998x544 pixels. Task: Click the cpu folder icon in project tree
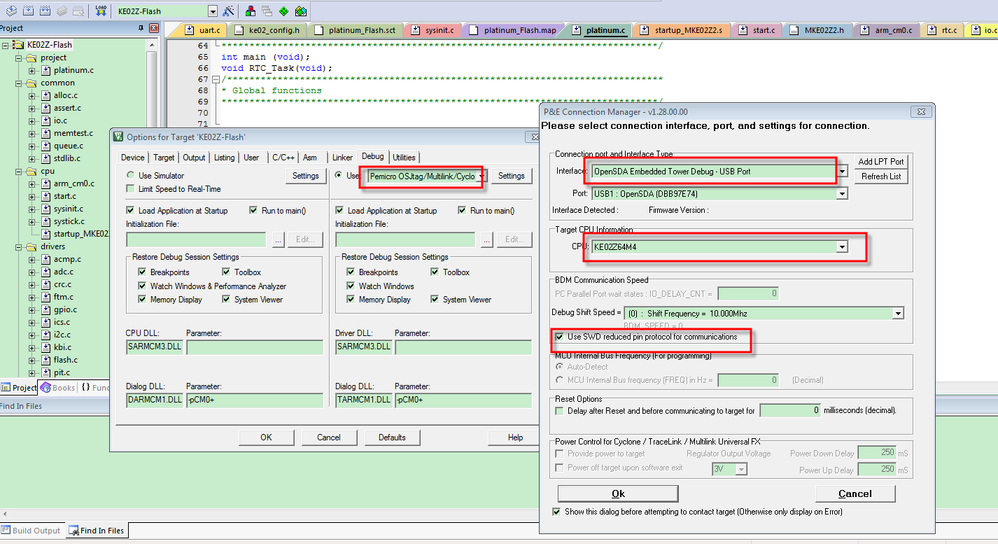pyautogui.click(x=31, y=171)
